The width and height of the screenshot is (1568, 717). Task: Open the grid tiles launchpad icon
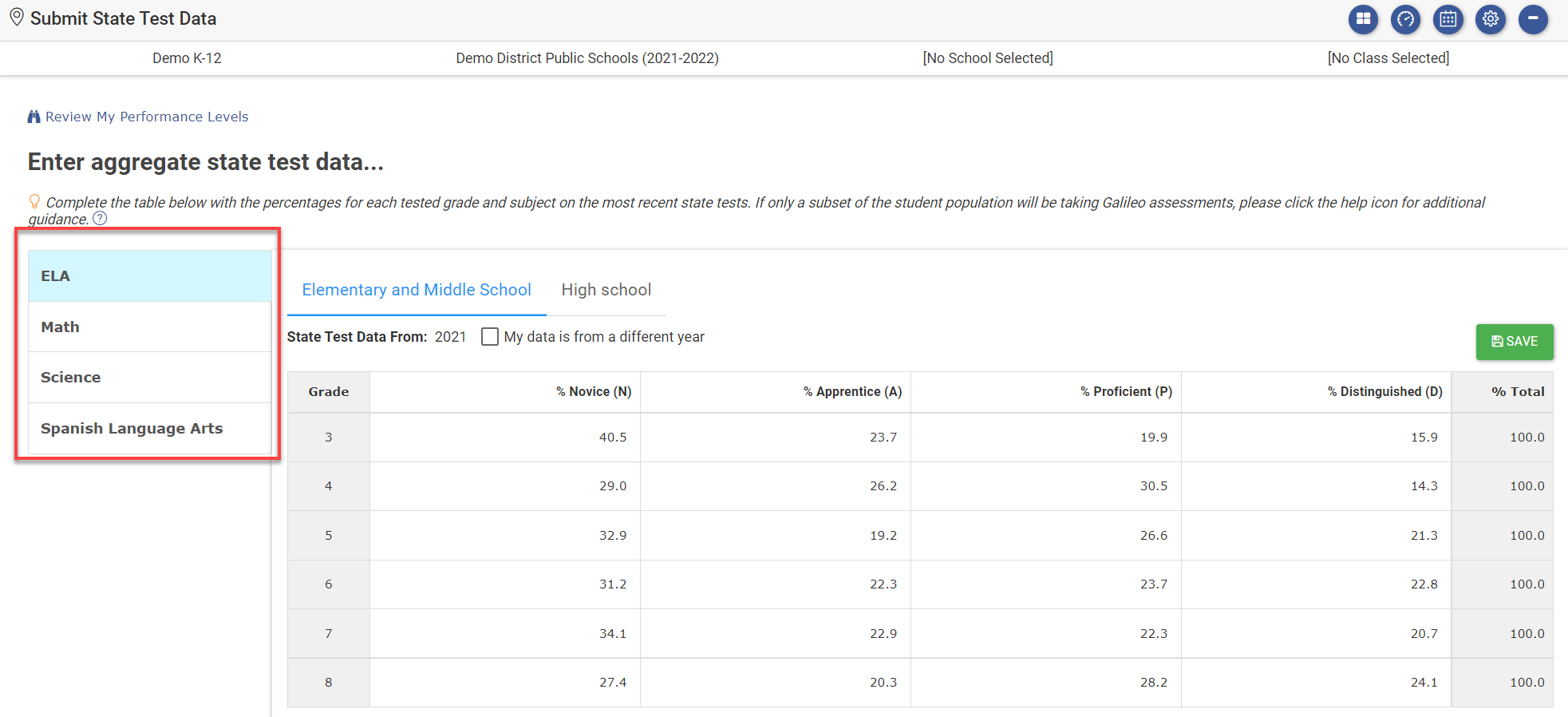click(x=1363, y=19)
